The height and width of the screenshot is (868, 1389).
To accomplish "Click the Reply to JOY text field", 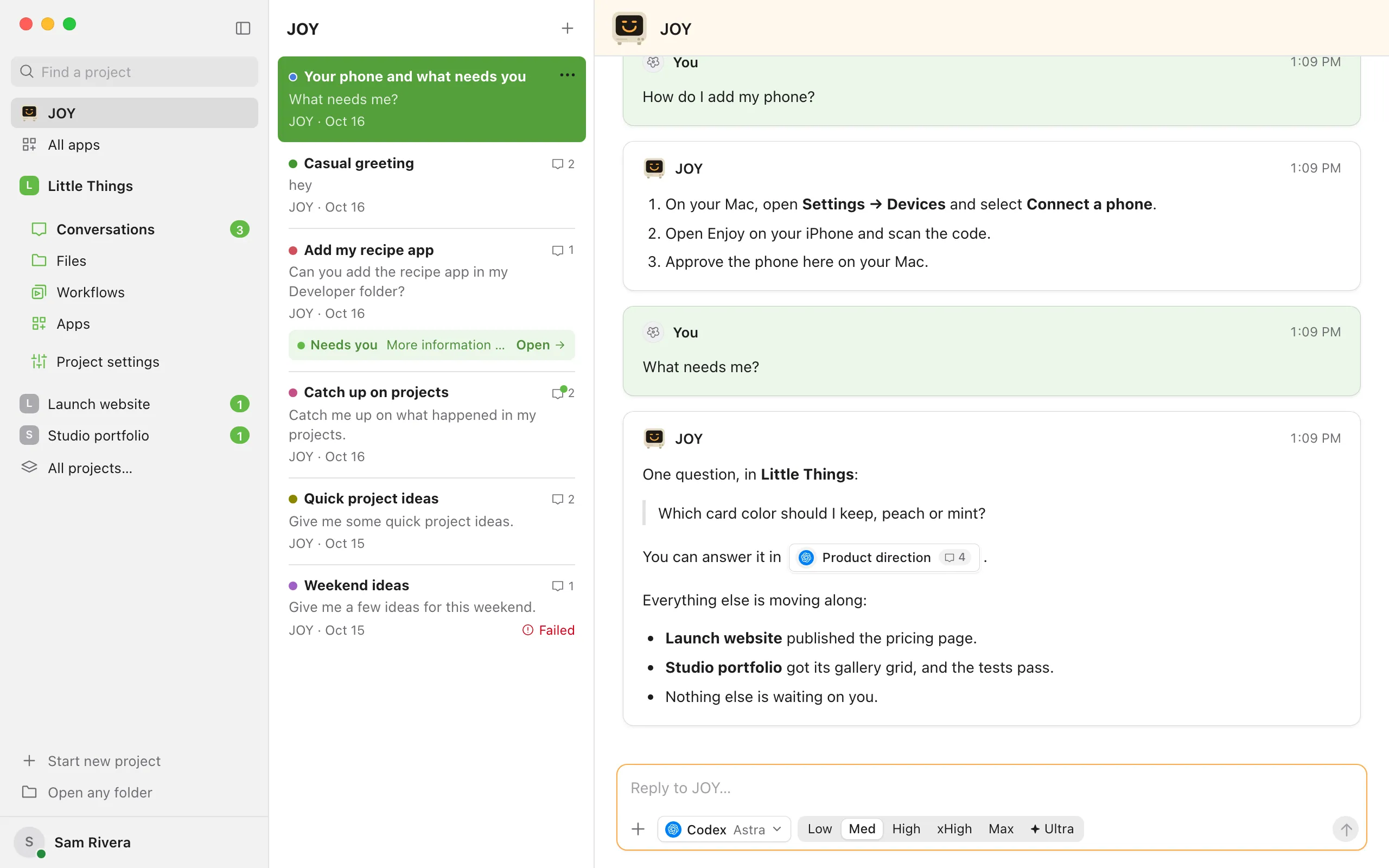I will pos(991,788).
